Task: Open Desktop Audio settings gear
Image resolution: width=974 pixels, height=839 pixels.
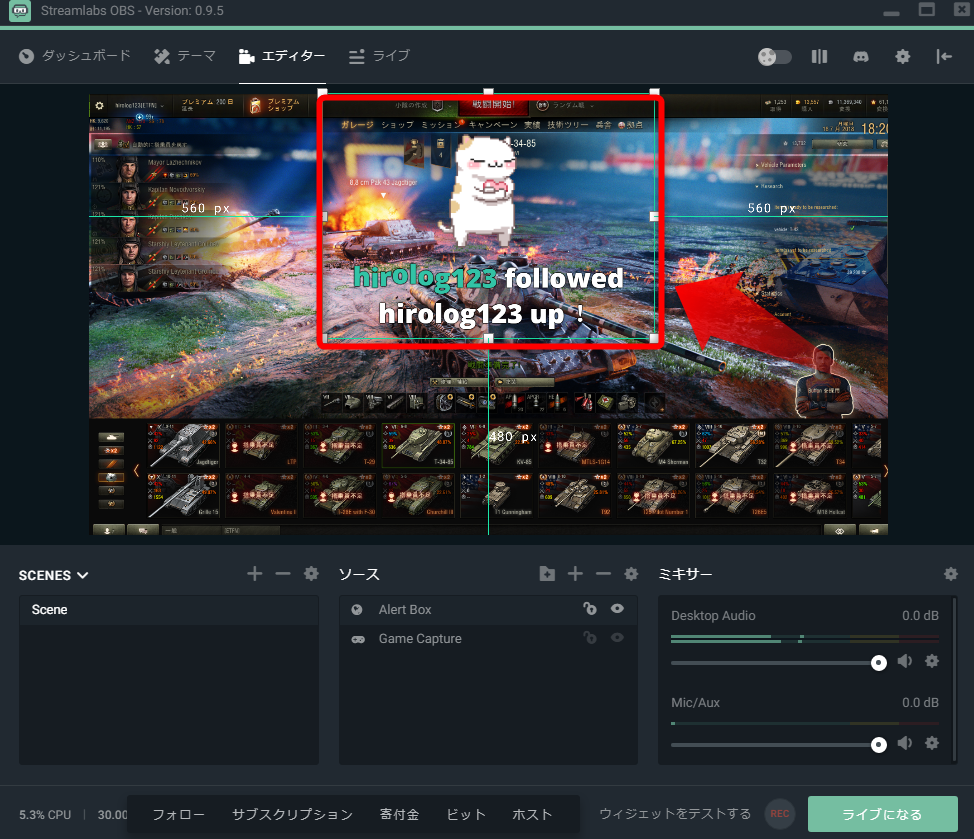Action: pyautogui.click(x=932, y=661)
